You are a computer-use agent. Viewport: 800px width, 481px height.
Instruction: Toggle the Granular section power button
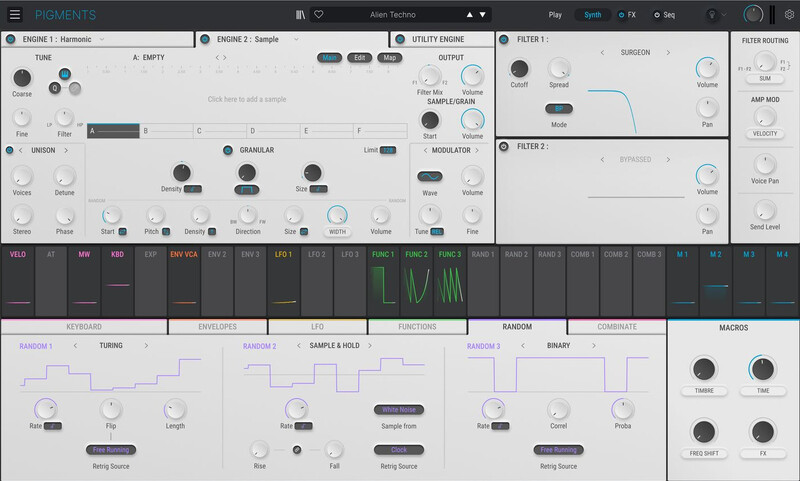(x=228, y=150)
